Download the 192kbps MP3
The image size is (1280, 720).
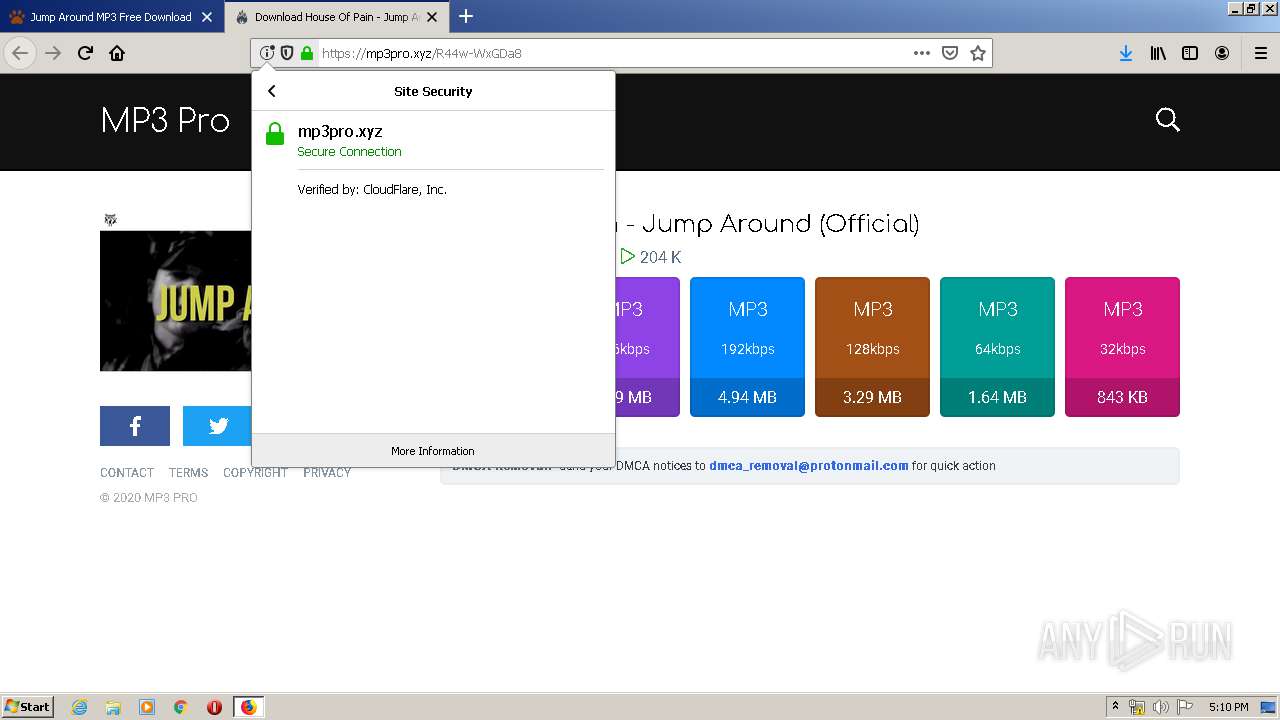[x=747, y=347]
